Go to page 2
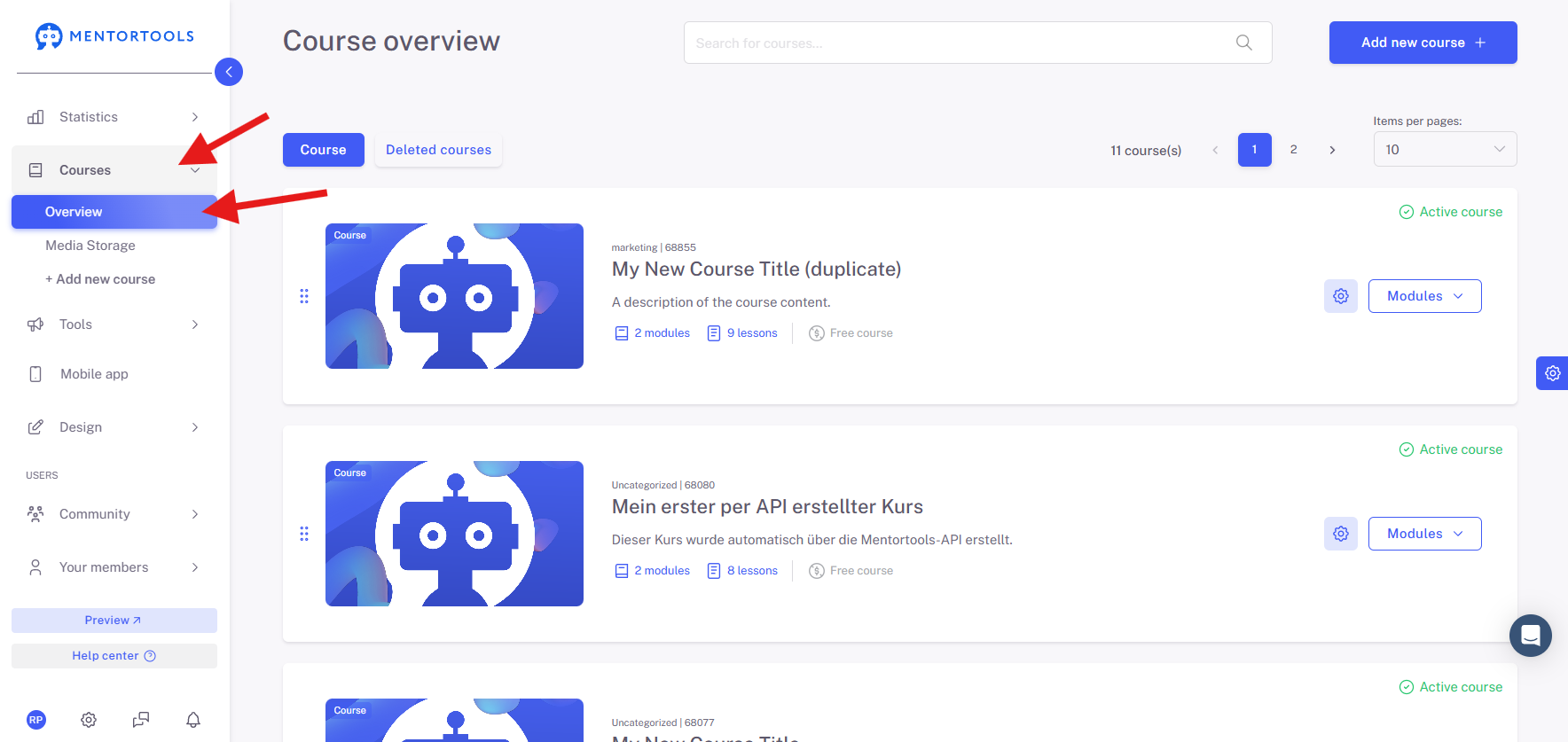Image resolution: width=1568 pixels, height=742 pixels. (1293, 150)
